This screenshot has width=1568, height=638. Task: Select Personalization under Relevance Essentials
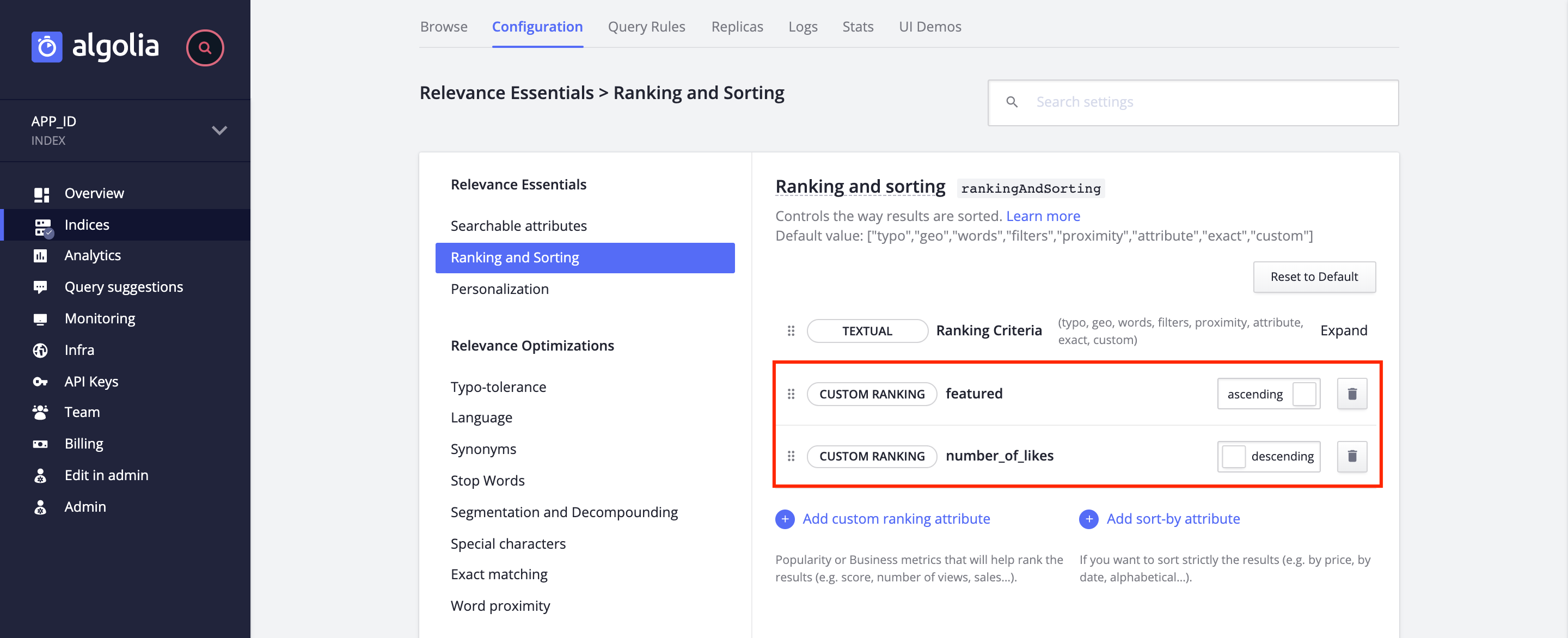(499, 288)
